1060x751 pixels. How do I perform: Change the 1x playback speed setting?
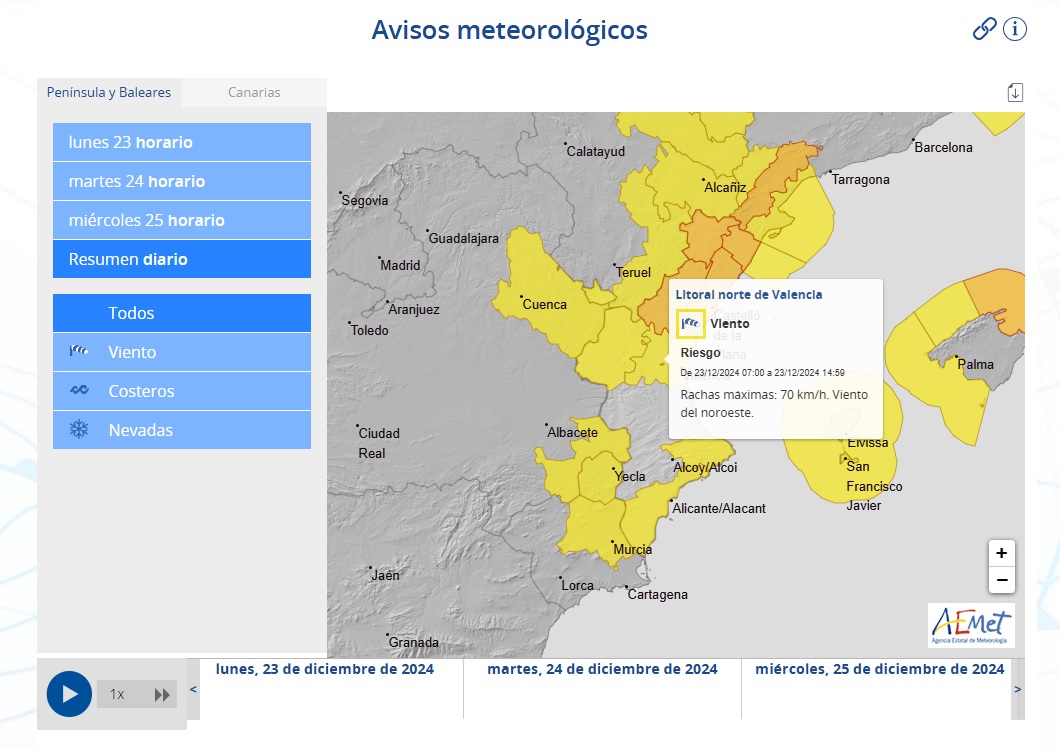pyautogui.click(x=117, y=693)
